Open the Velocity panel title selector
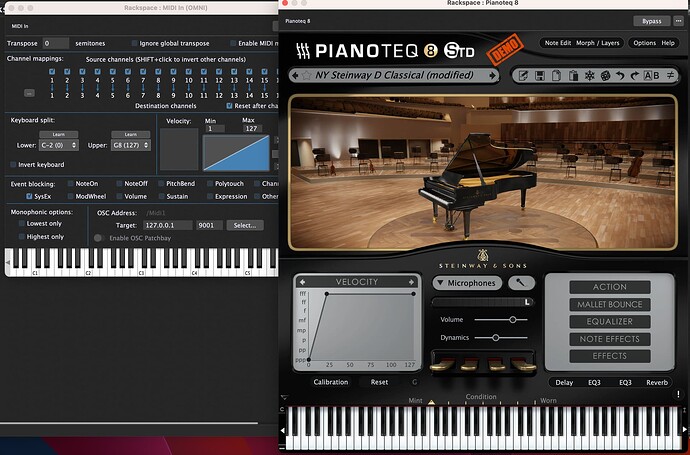690x455 pixels. tap(357, 282)
